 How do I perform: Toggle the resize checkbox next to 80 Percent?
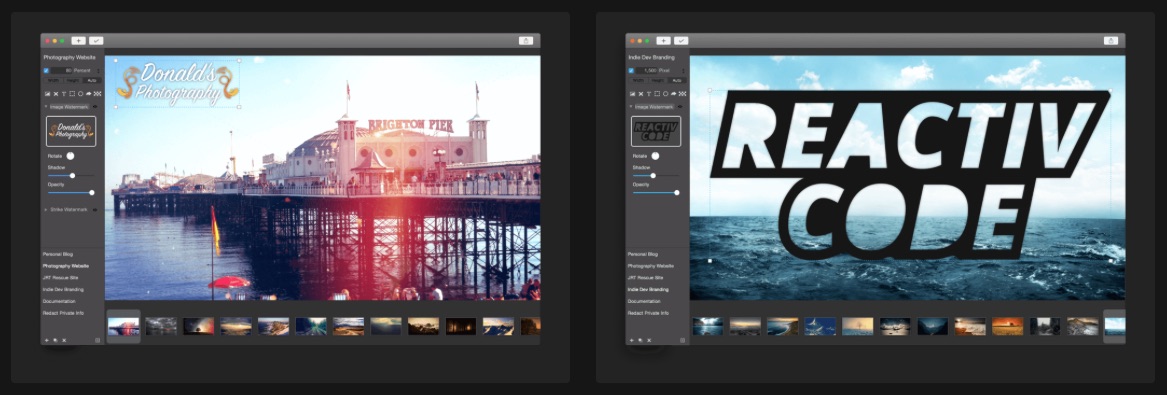[46, 71]
